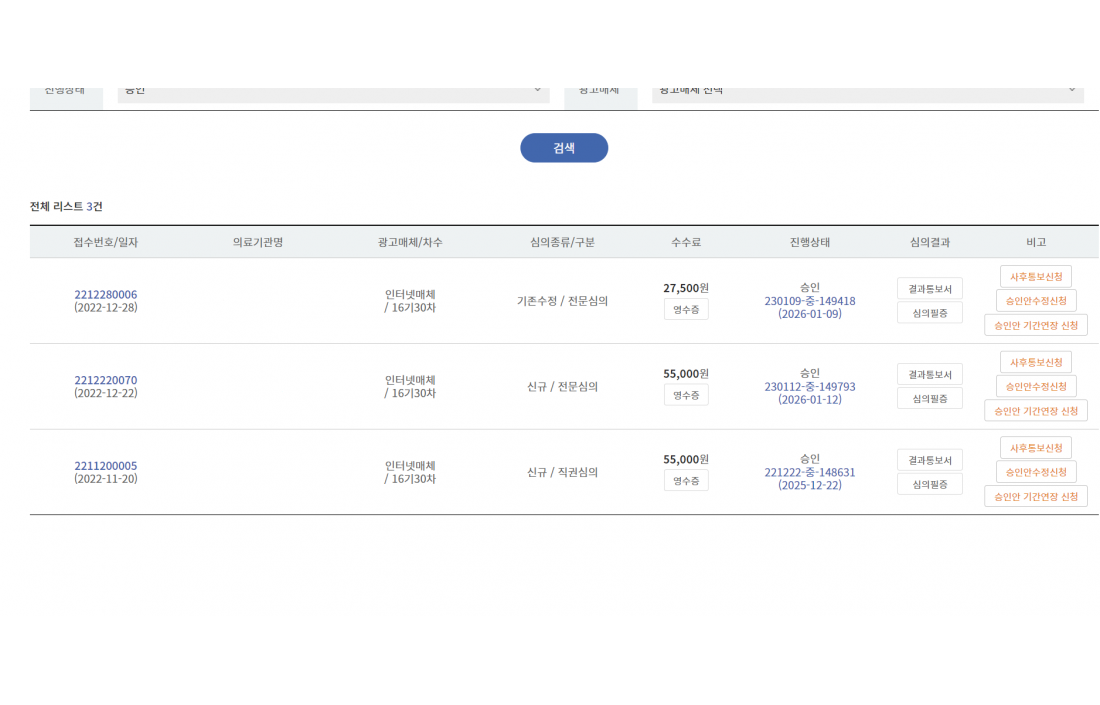This screenshot has height=705, width=1100.
Task: Click 심의필증 for receipt 2211200005
Action: [929, 484]
